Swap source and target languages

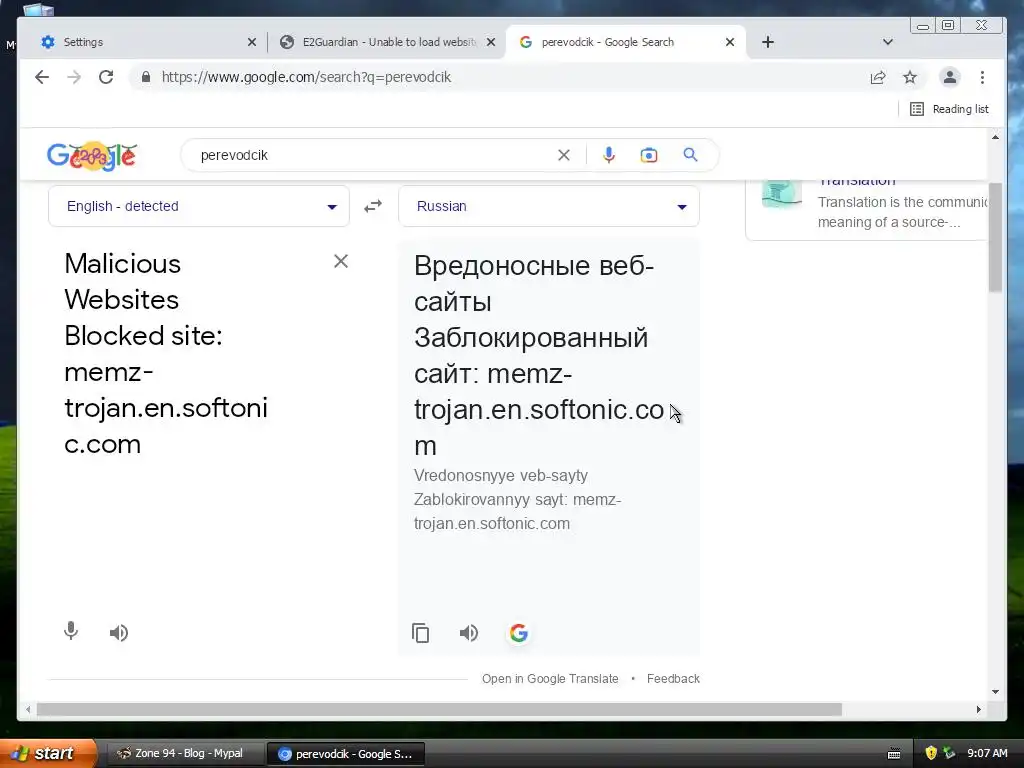point(373,206)
